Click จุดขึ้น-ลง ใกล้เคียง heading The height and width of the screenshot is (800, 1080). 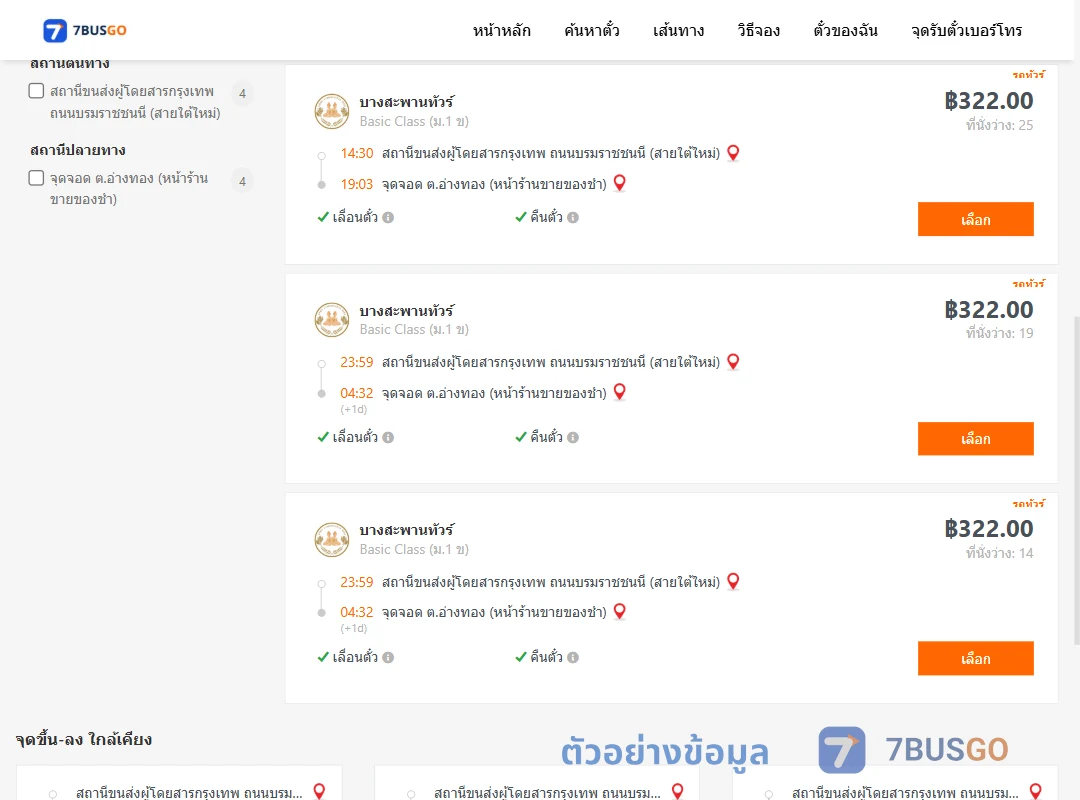pos(84,739)
